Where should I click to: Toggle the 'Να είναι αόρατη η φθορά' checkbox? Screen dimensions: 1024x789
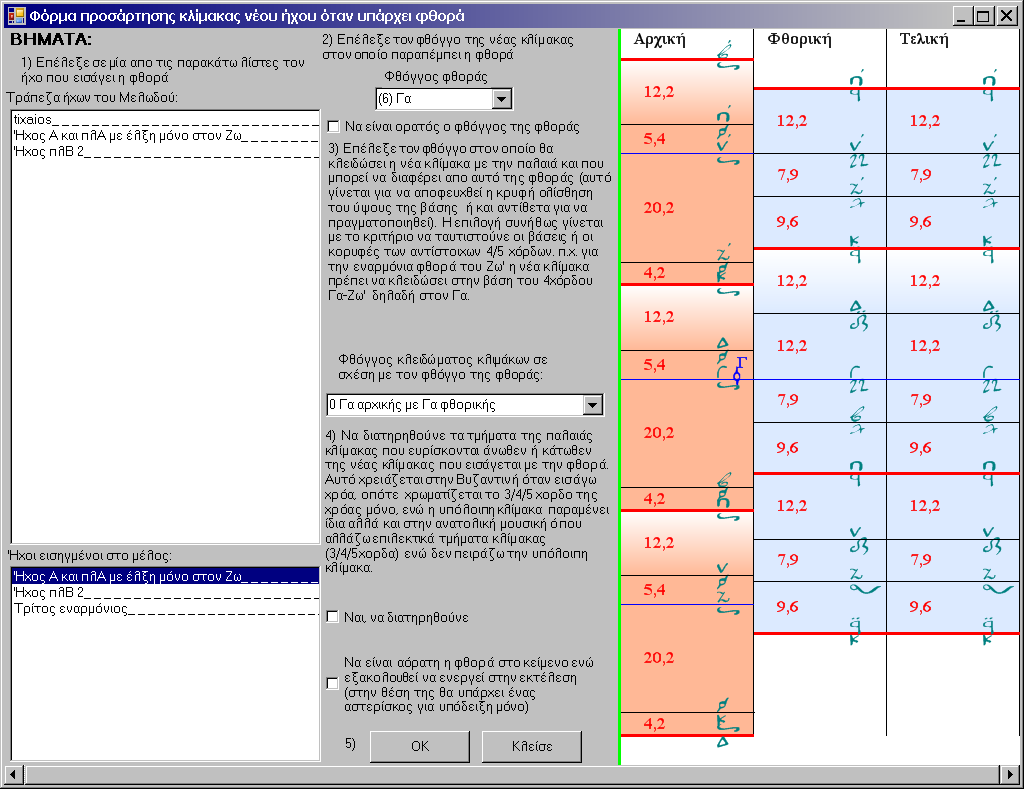pyautogui.click(x=334, y=684)
